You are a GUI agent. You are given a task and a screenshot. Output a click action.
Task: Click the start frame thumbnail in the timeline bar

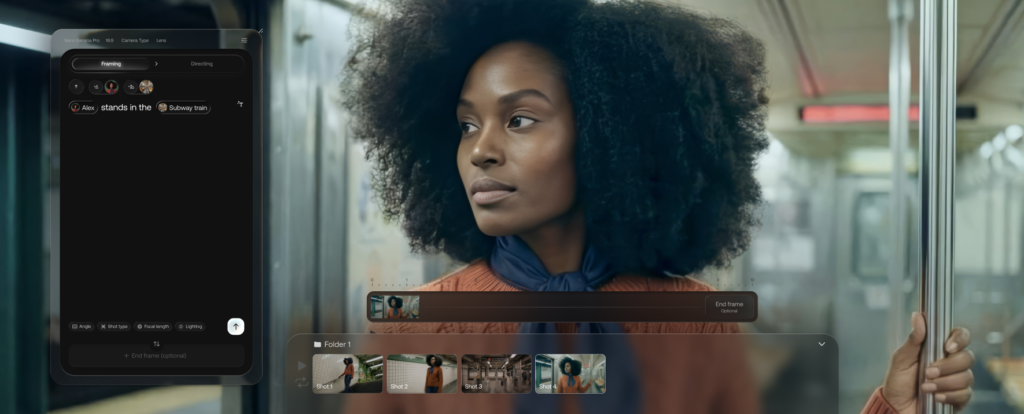coord(394,307)
